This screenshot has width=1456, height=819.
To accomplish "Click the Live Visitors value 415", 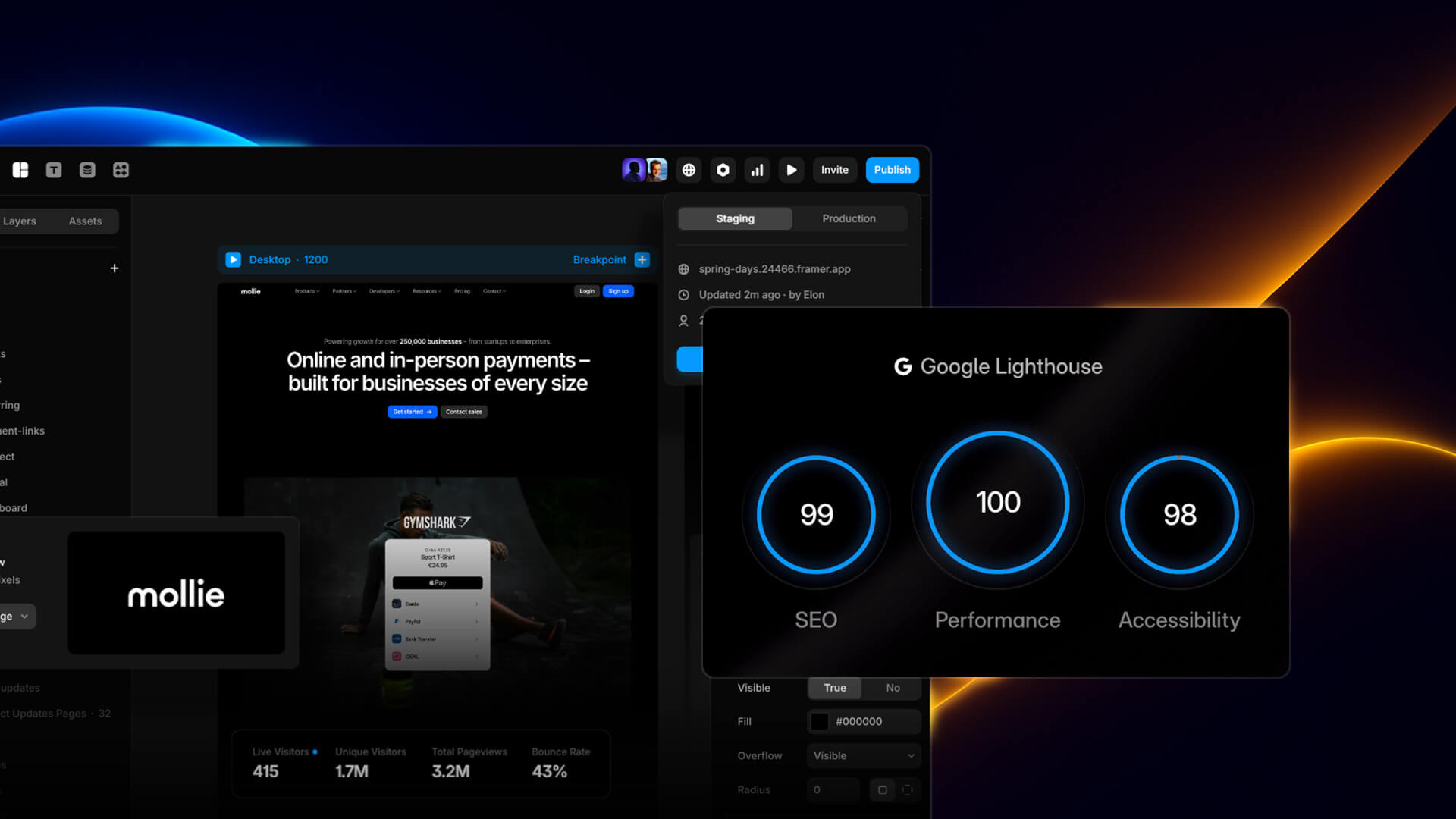I will (265, 771).
